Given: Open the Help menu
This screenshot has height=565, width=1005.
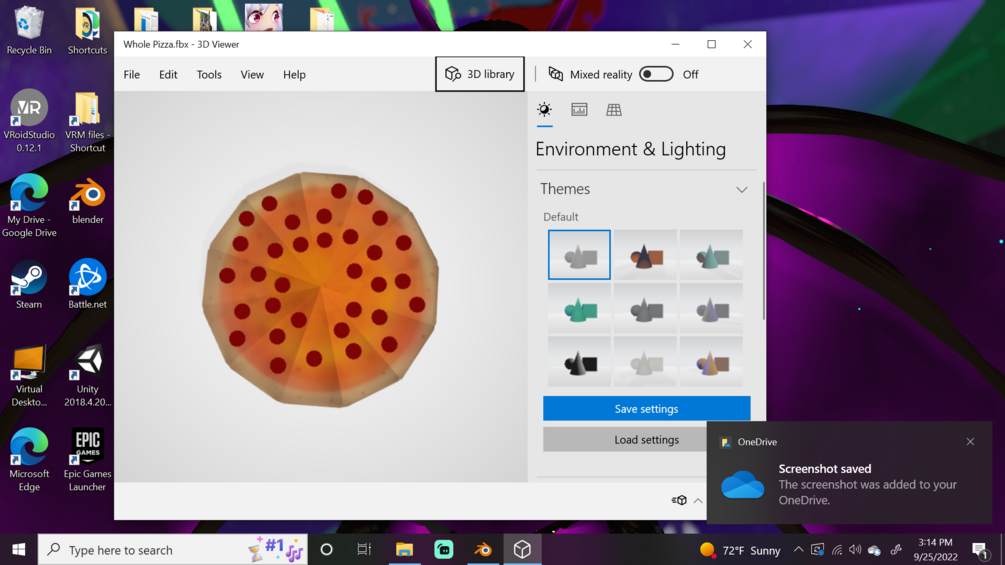Looking at the screenshot, I should tap(294, 74).
